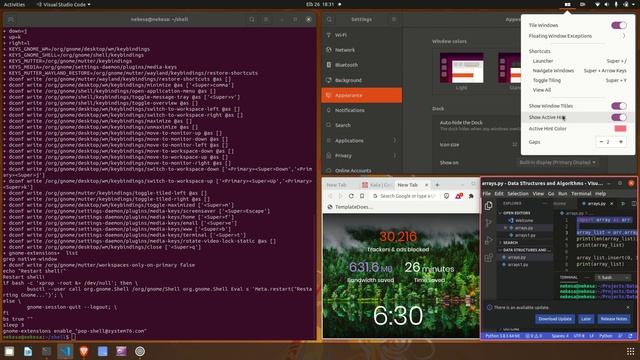Toggle Show Active Hint switch
This screenshot has width=640, height=360.
(x=619, y=117)
